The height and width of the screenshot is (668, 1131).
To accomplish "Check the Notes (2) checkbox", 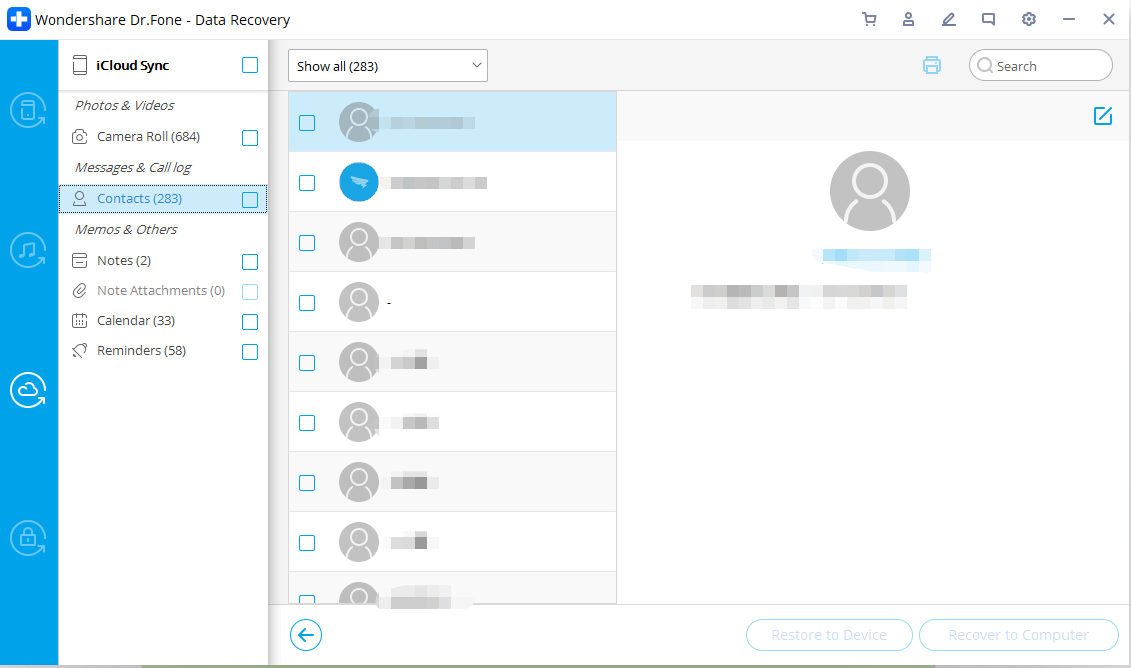I will (250, 262).
